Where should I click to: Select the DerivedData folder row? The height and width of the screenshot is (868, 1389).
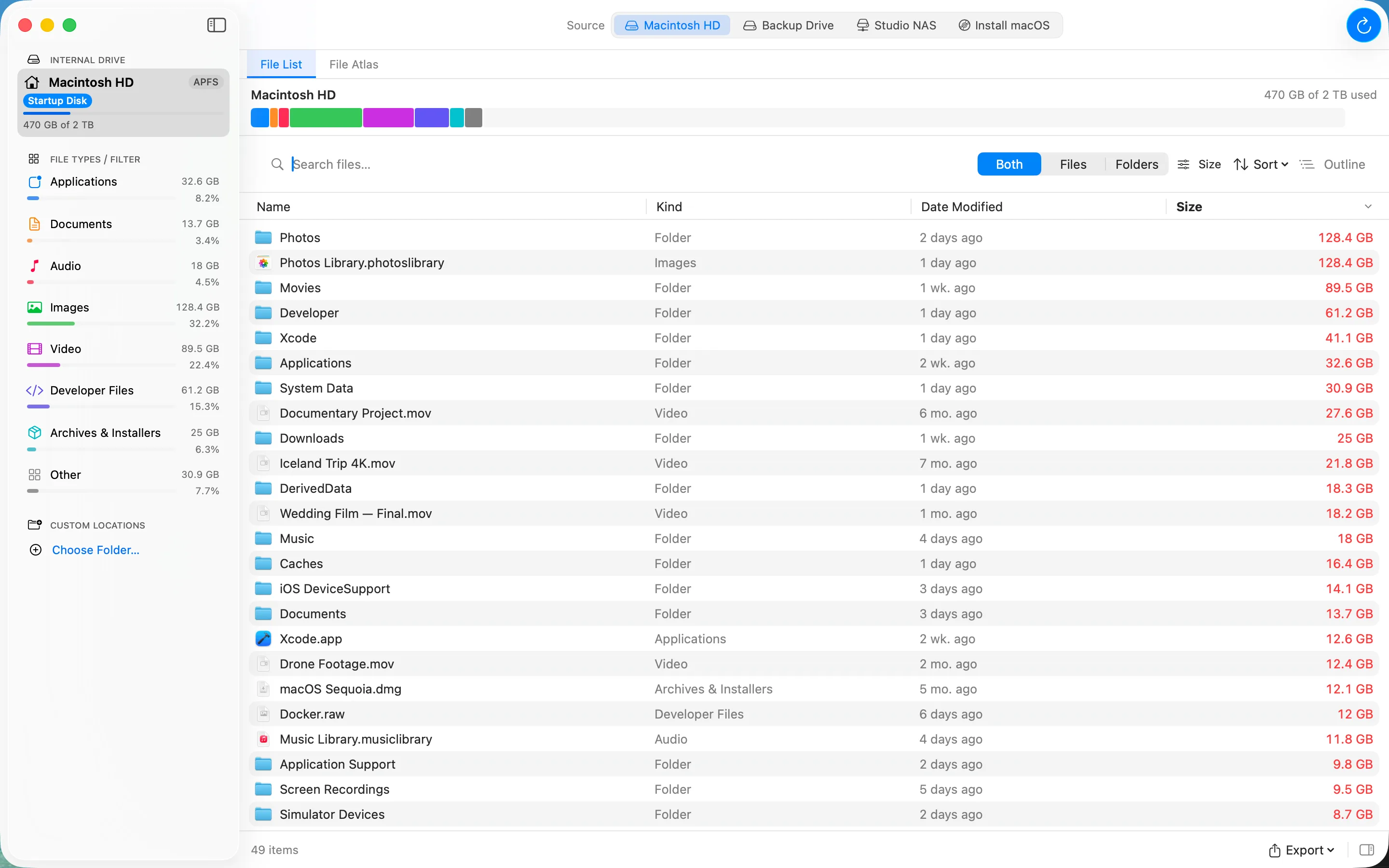814,488
